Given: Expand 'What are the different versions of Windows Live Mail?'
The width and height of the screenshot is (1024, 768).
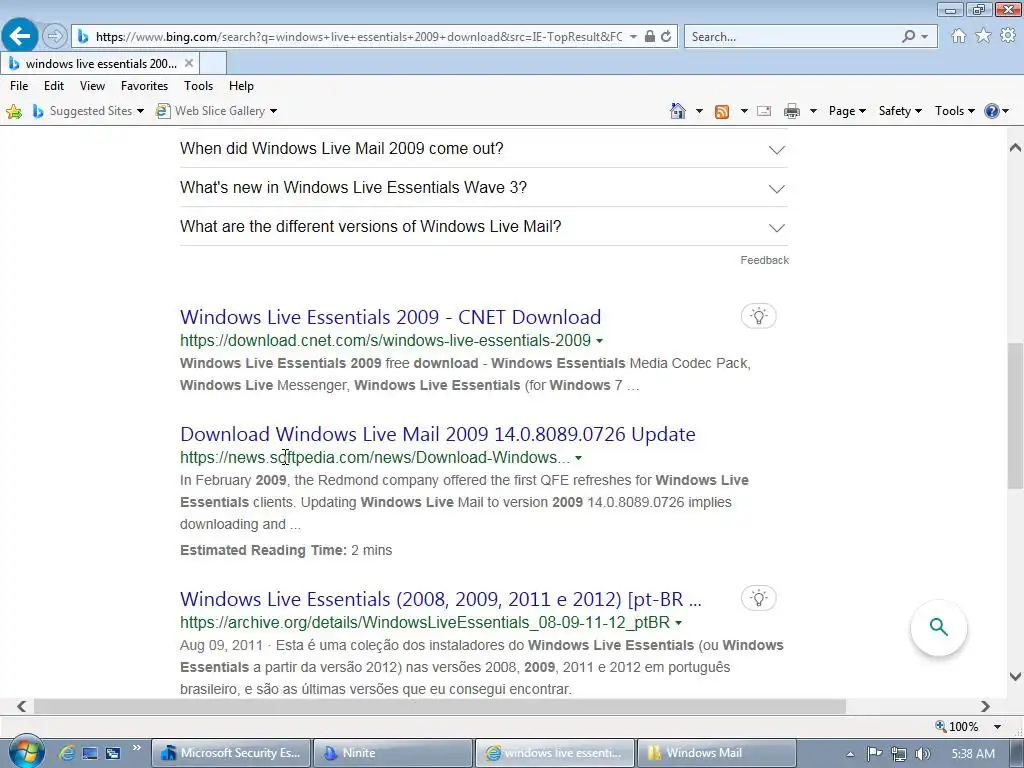Looking at the screenshot, I should point(483,227).
